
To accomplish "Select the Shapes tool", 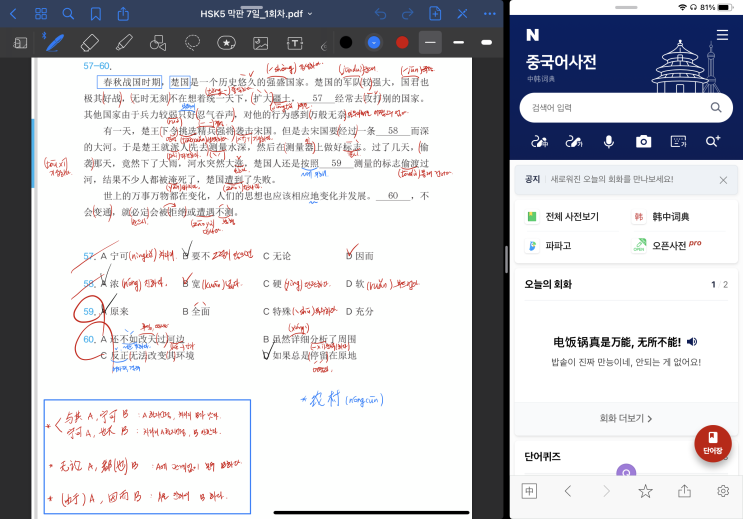I will point(158,43).
